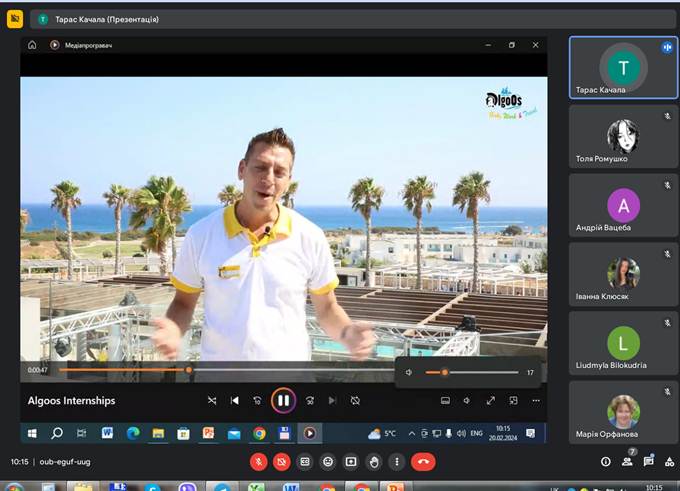
Task: Open the emoji reactions panel
Action: pos(328,462)
